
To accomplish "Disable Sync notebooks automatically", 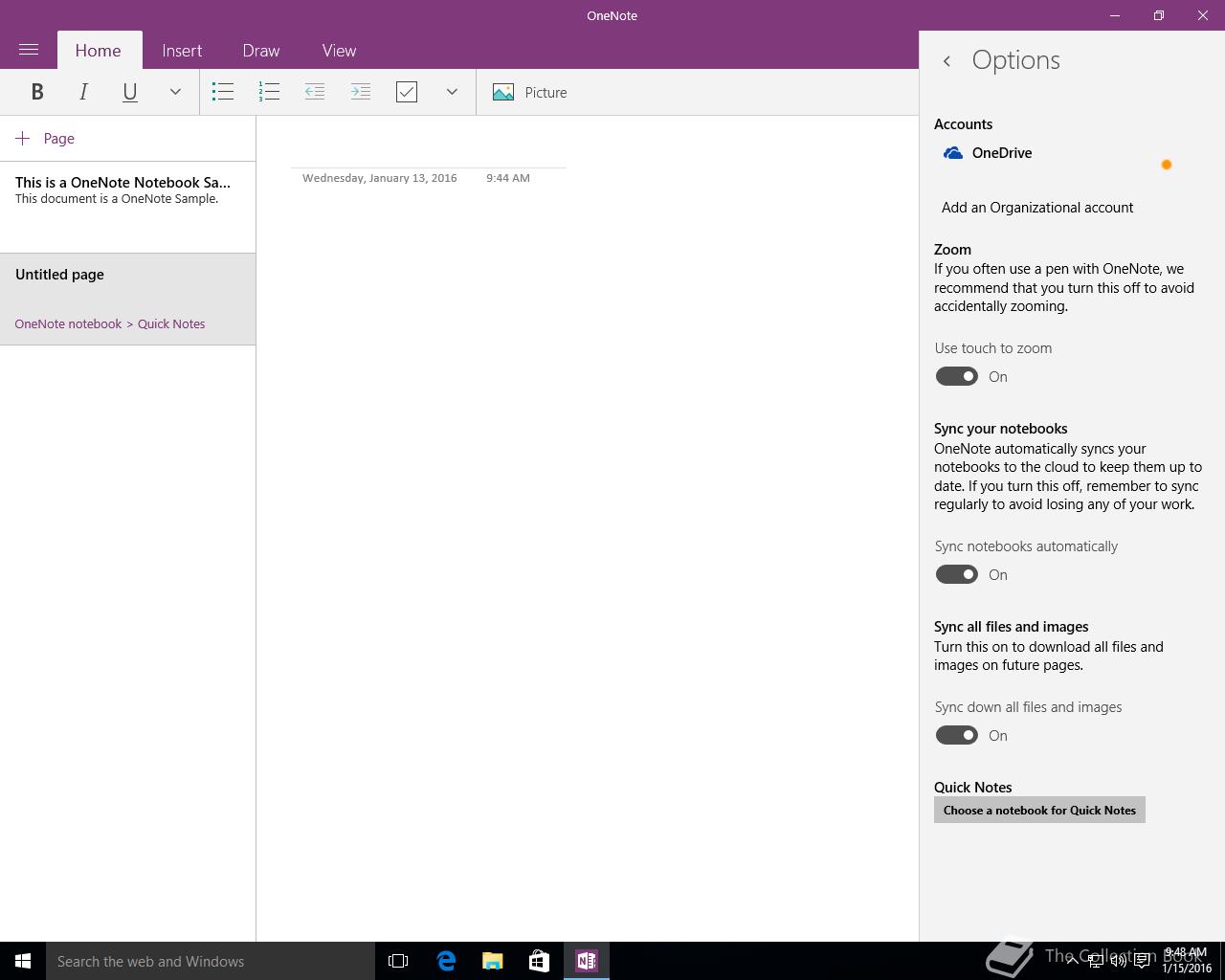I will 957,574.
